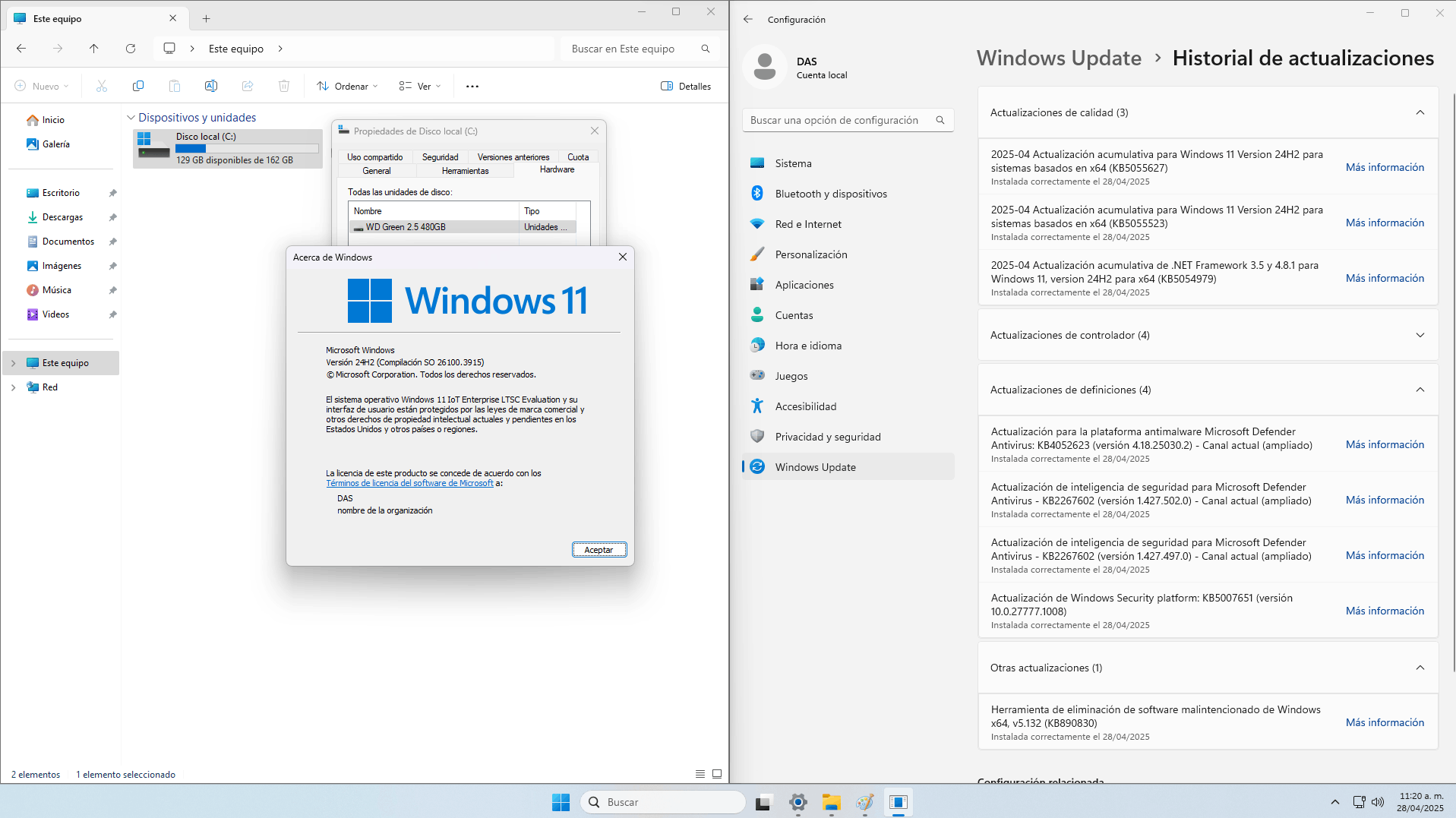Open Accesibilidad settings page

848,406
